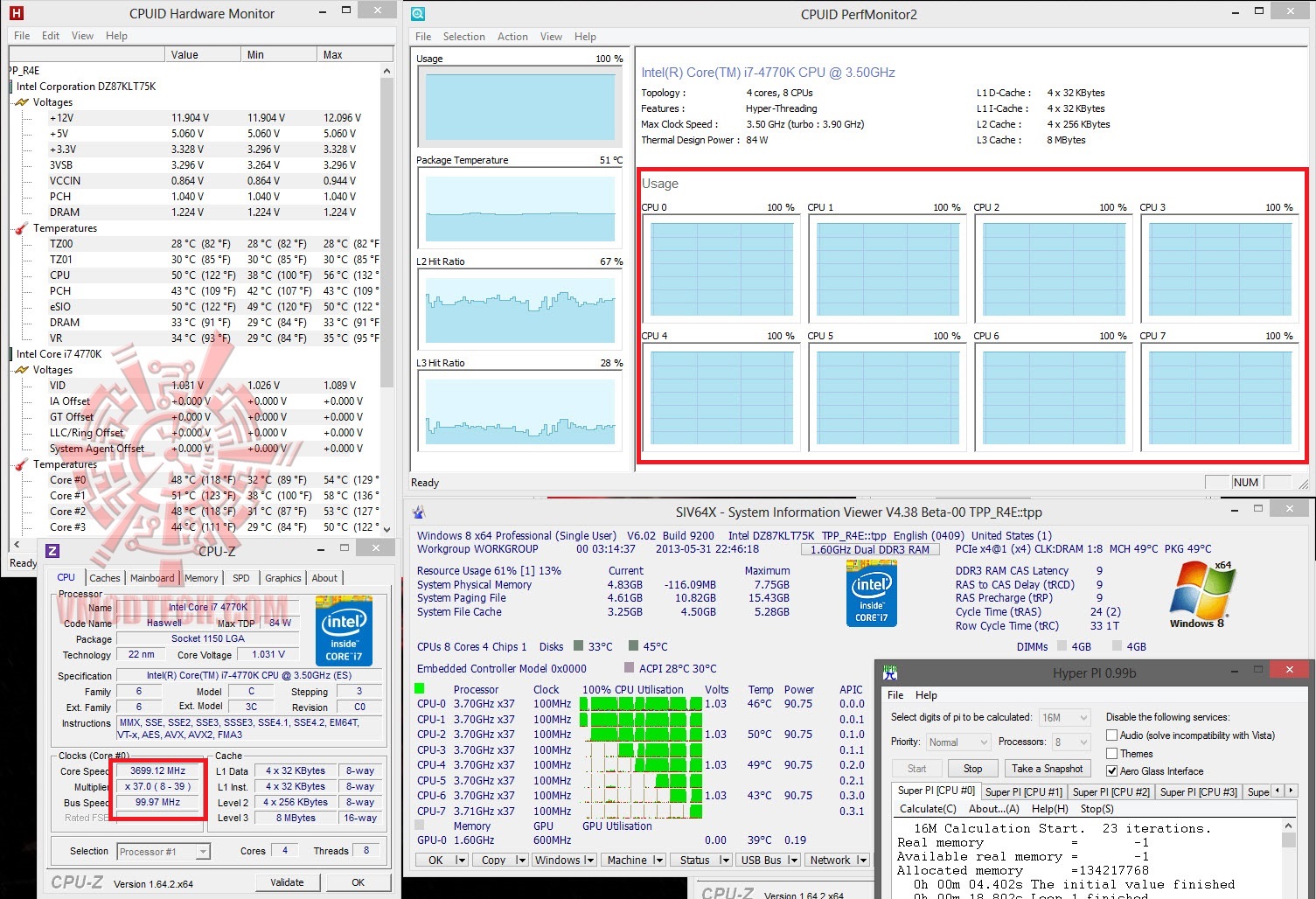Viewport: 1316px width, 899px height.
Task: Open the Windows dropdown button in SIV64X
Action: coord(563,860)
